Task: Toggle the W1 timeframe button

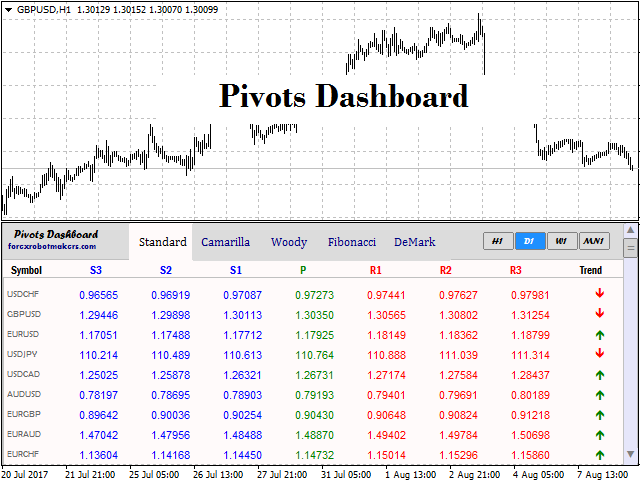Action: click(x=562, y=241)
